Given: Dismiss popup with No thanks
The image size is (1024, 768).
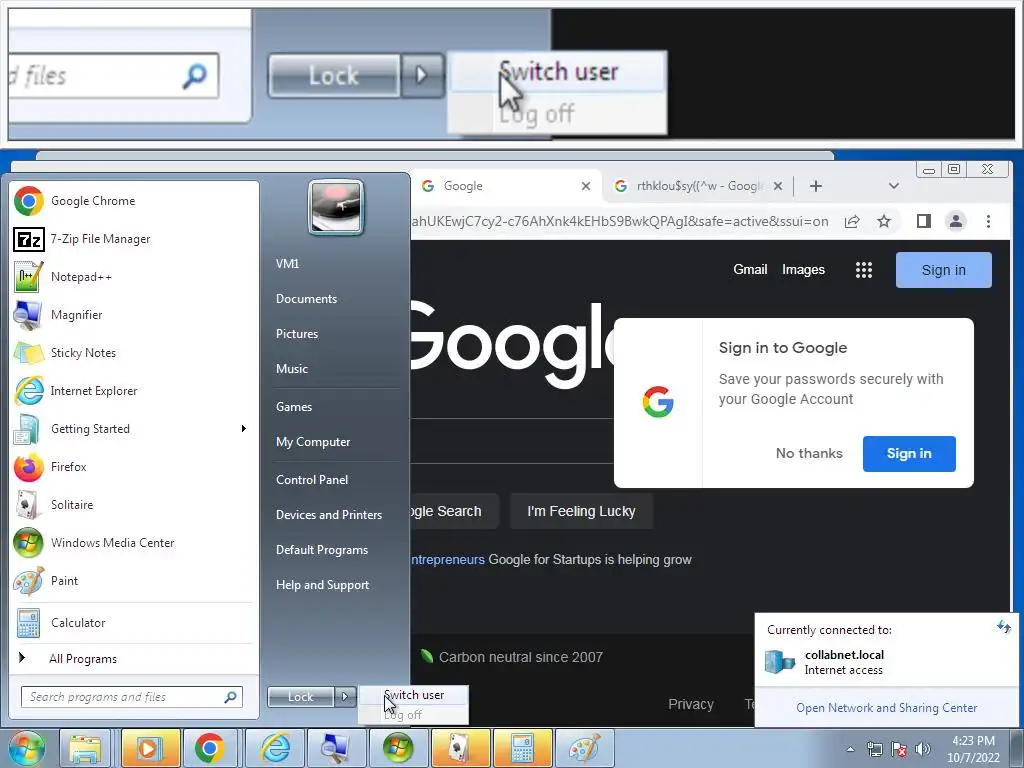Looking at the screenshot, I should pyautogui.click(x=809, y=453).
